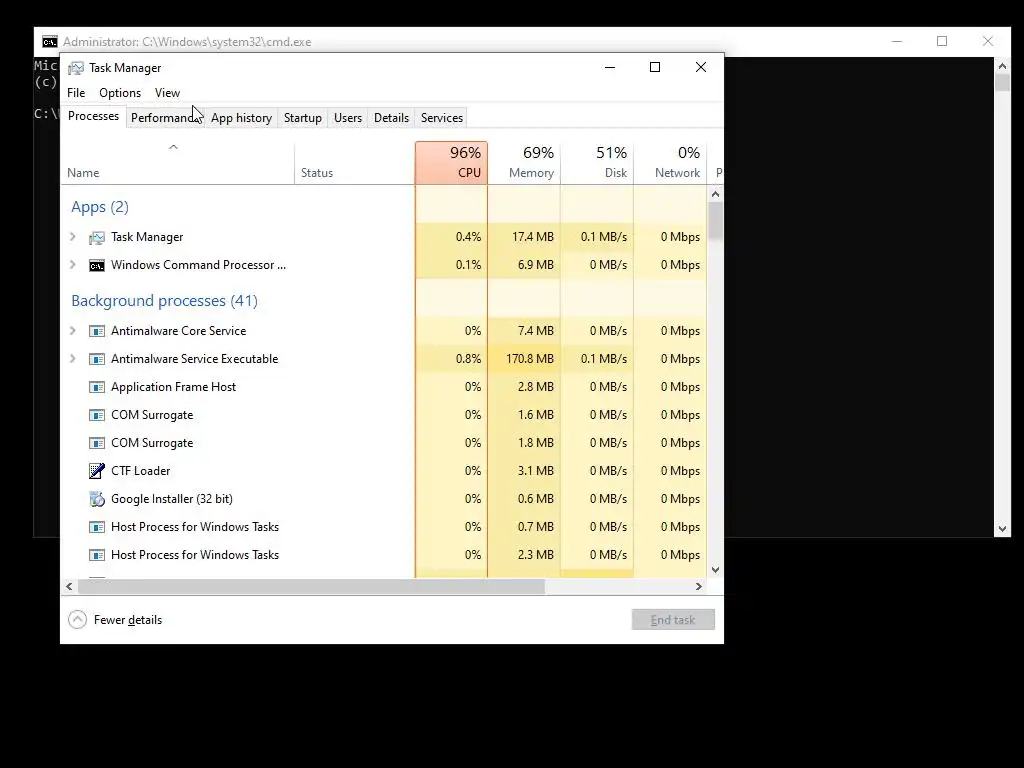The height and width of the screenshot is (768, 1024).
Task: Expand the Antimalware Service Executable entry
Action: pyautogui.click(x=72, y=359)
